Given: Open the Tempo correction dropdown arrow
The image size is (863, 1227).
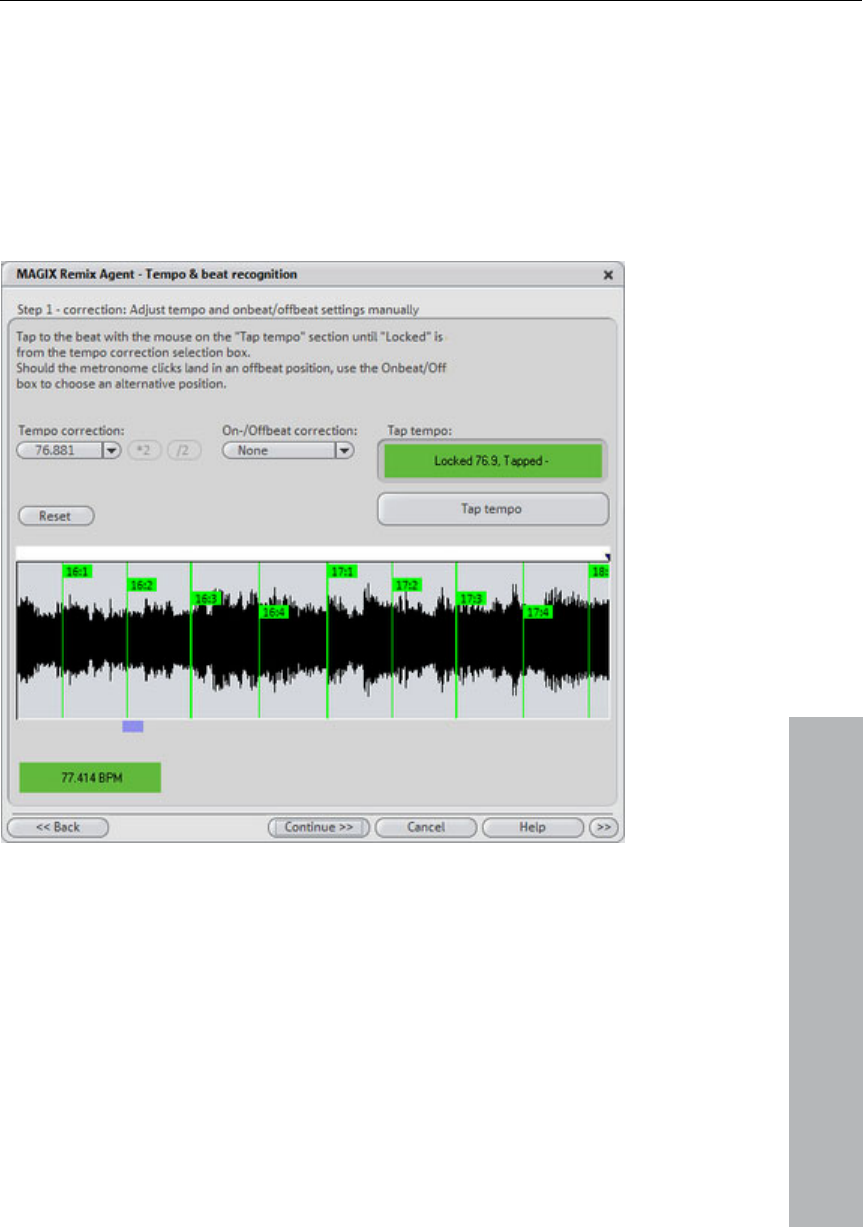Looking at the screenshot, I should click(112, 451).
